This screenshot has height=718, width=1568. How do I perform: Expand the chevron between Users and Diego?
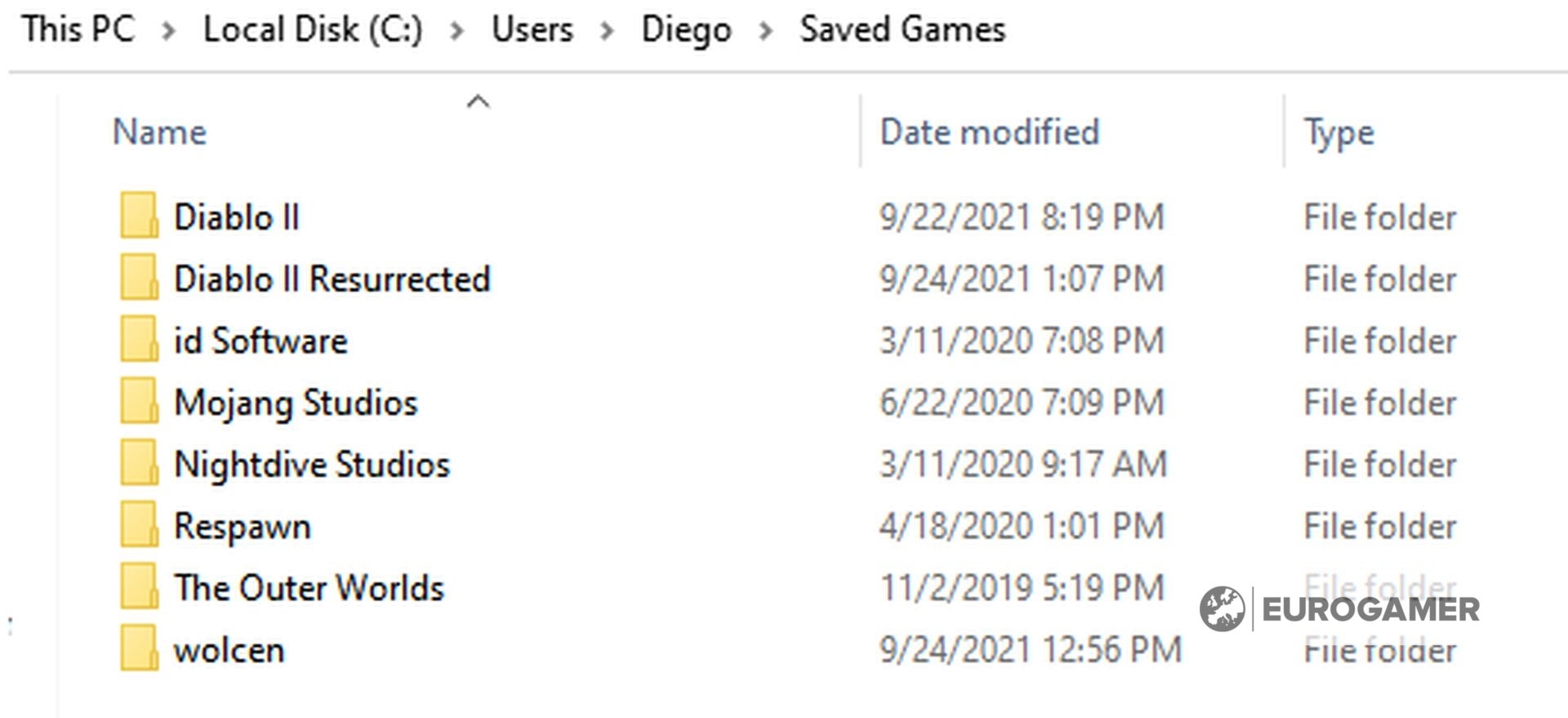[607, 32]
